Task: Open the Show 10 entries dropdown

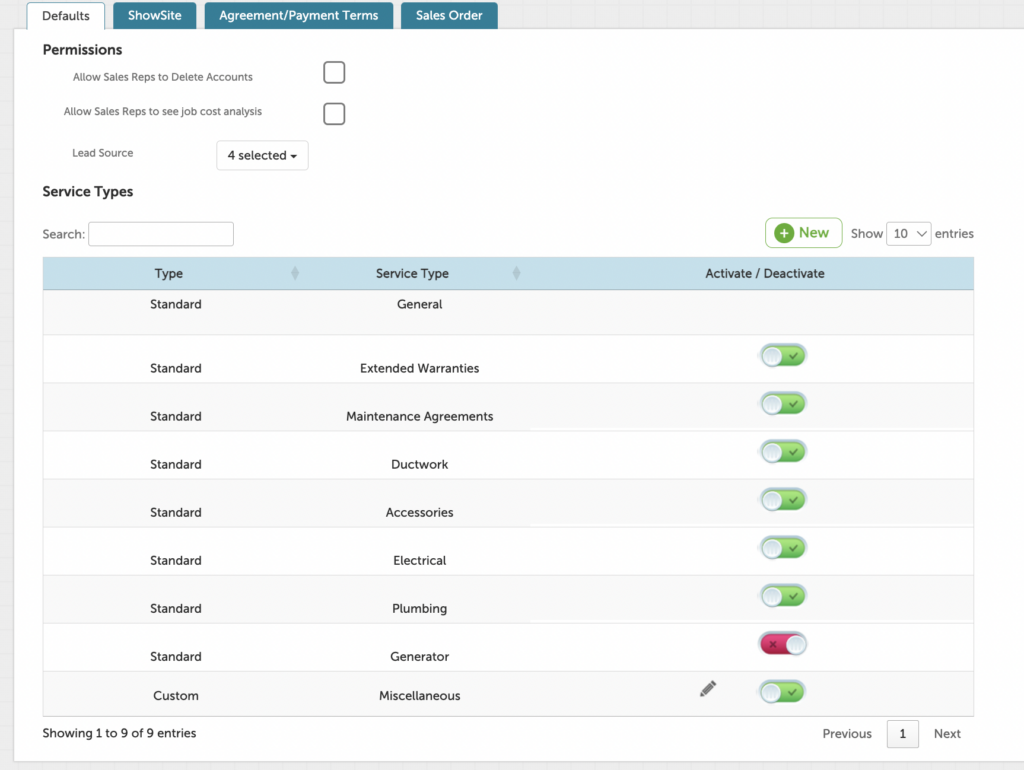Action: click(x=908, y=234)
